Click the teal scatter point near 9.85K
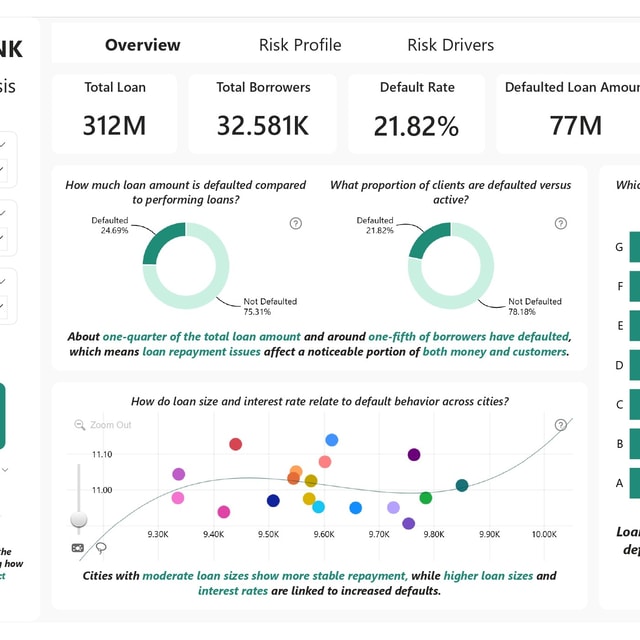This screenshot has width=640, height=640. tap(462, 485)
